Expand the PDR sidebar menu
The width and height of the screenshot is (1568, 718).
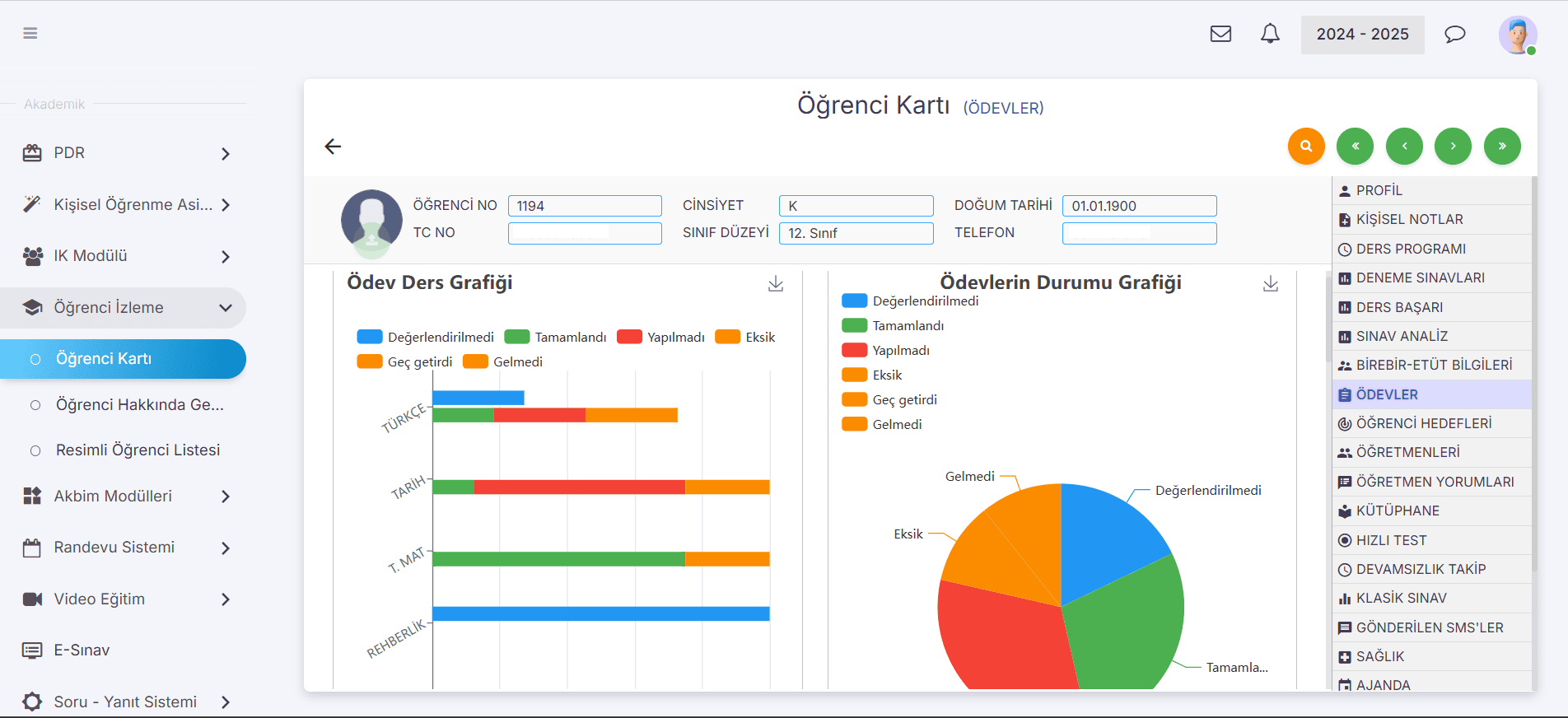tap(124, 153)
